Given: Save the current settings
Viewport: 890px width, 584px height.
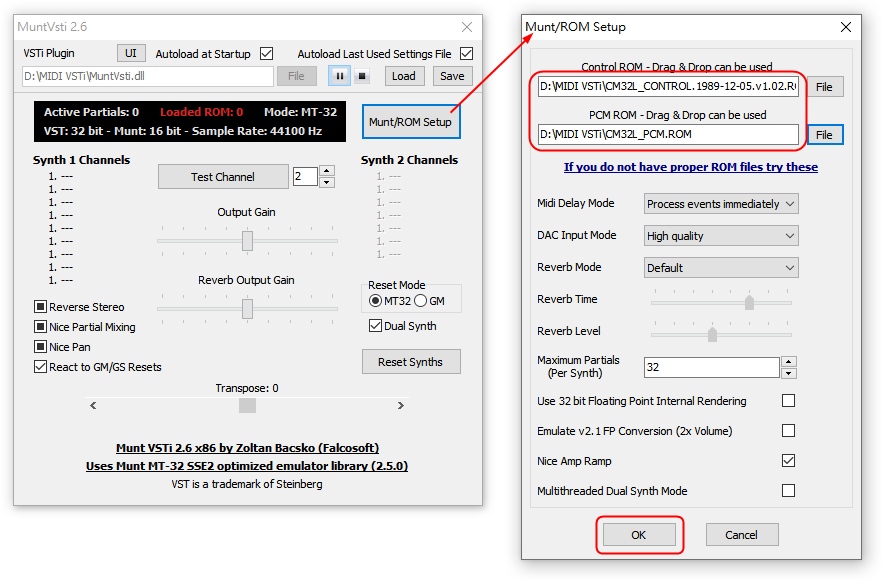Looking at the screenshot, I should [452, 76].
